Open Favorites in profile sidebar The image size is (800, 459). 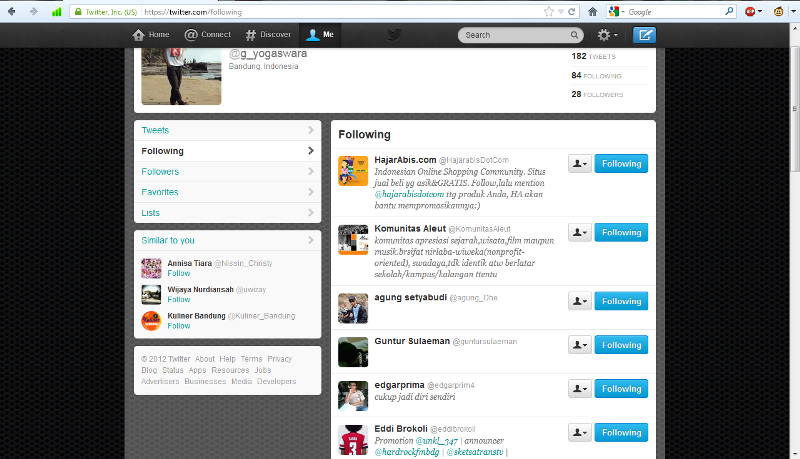pos(228,192)
